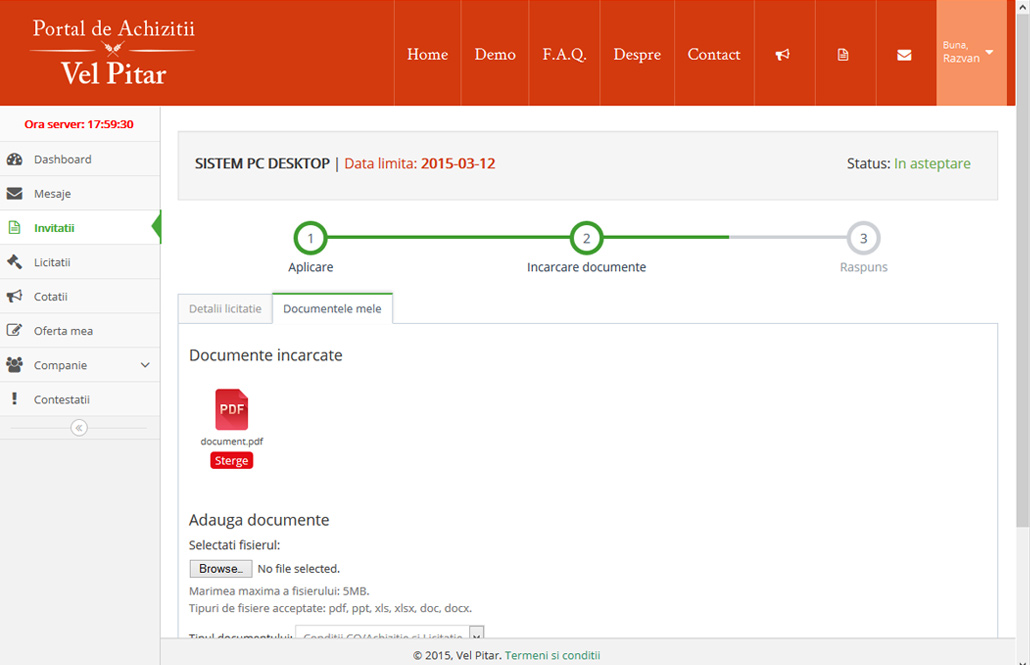Click the No file selected text
This screenshot has width=1030, height=665.
[x=299, y=569]
